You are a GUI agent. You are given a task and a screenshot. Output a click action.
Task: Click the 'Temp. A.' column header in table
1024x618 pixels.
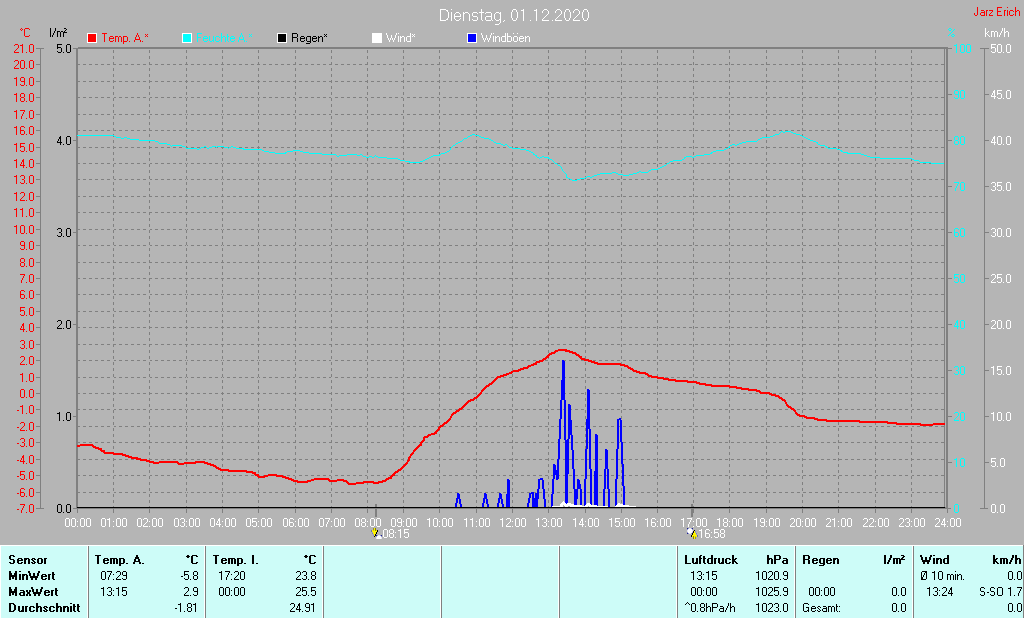[x=120, y=560]
